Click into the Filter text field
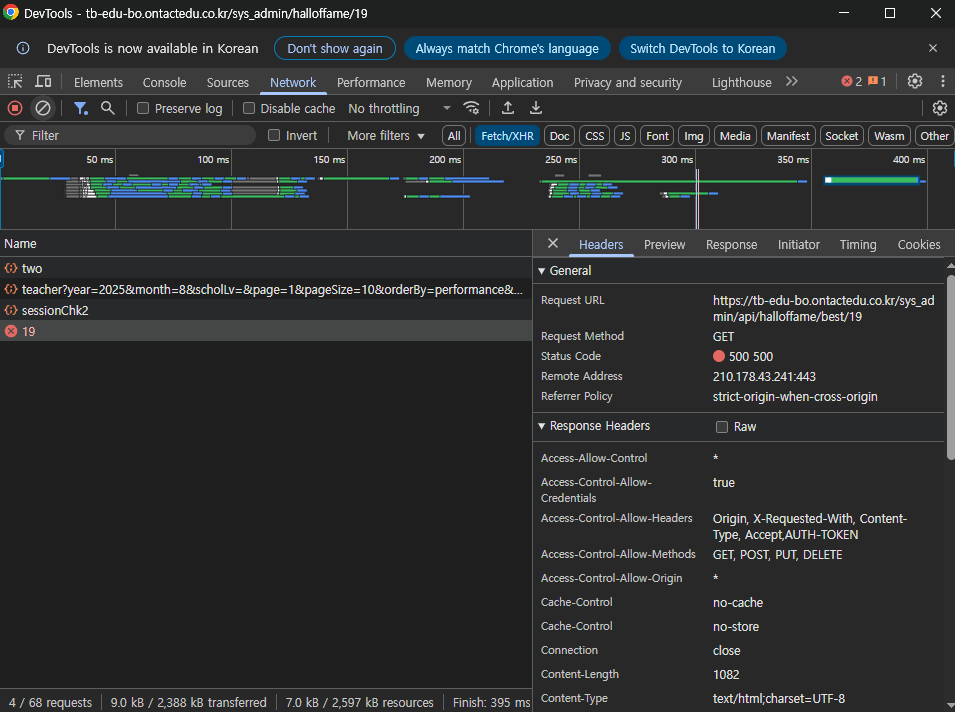 click(130, 135)
